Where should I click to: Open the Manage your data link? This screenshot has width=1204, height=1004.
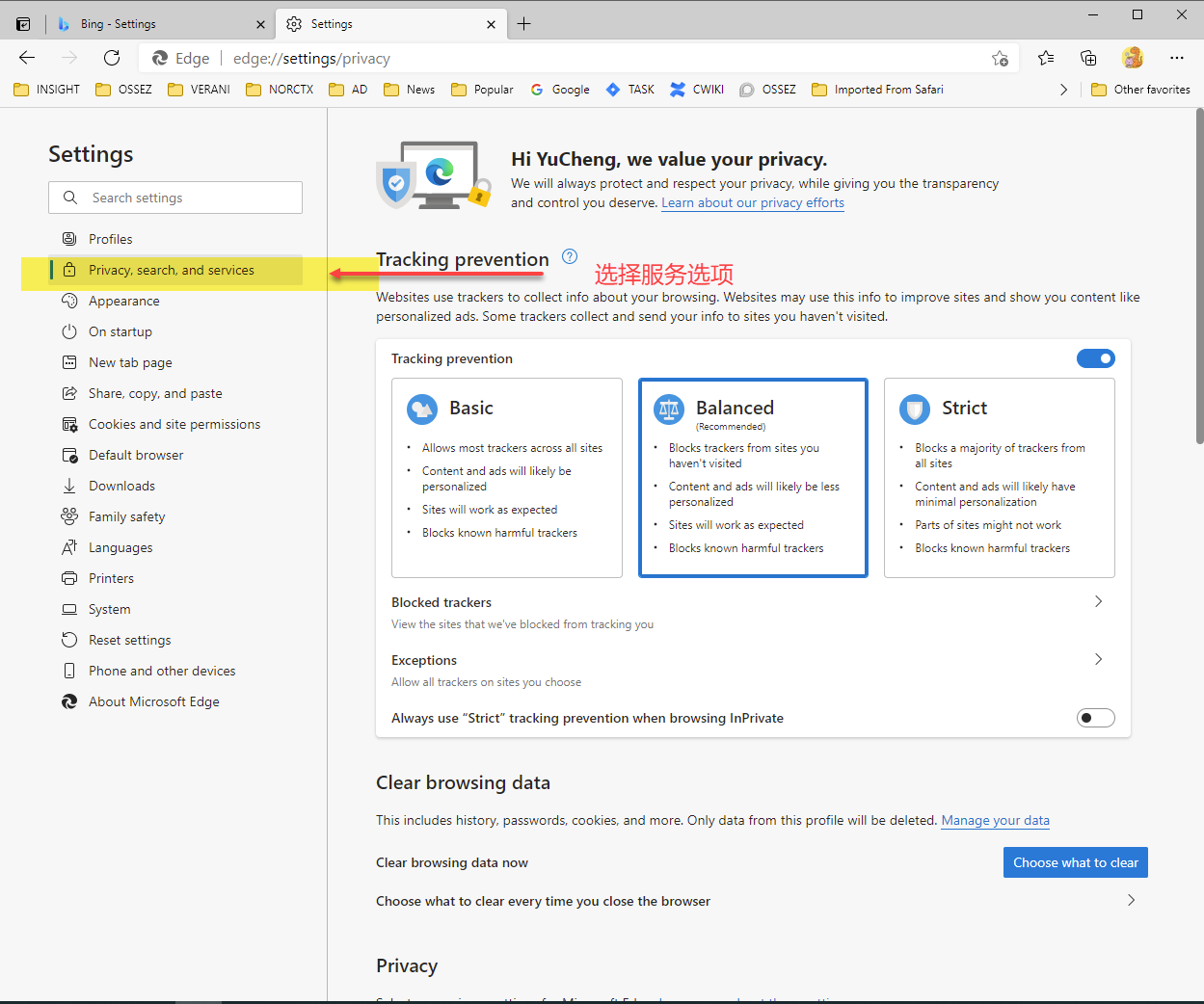pos(996,820)
